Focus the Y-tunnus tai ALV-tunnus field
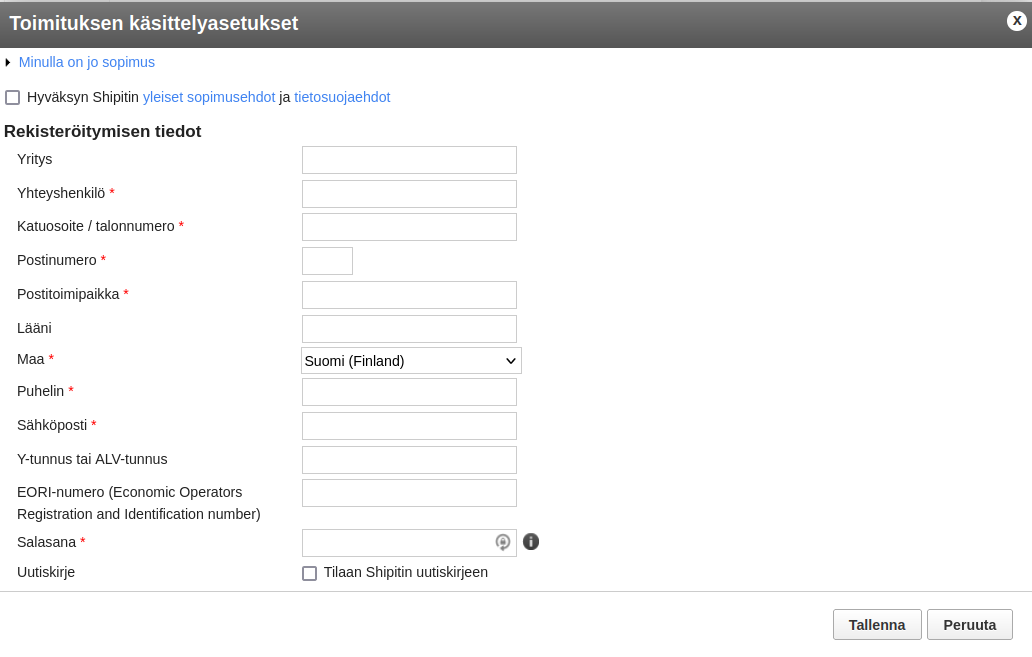The height and width of the screenshot is (657, 1032). [x=409, y=460]
